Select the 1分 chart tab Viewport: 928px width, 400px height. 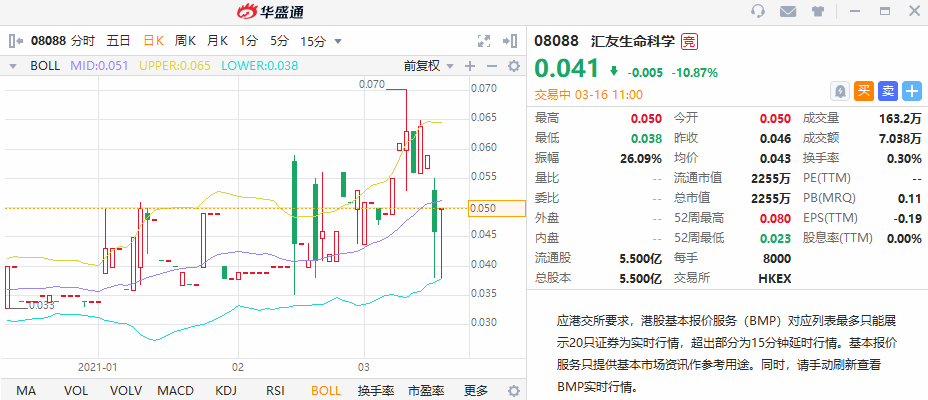pos(249,41)
